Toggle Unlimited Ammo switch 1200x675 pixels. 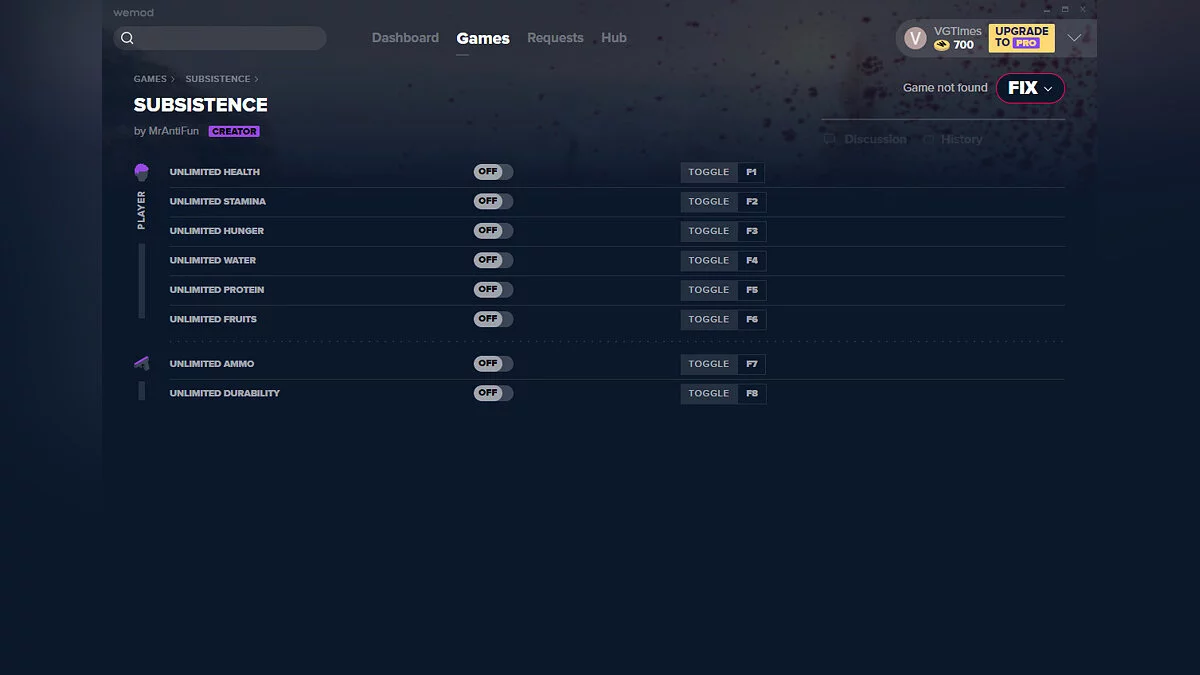point(493,364)
